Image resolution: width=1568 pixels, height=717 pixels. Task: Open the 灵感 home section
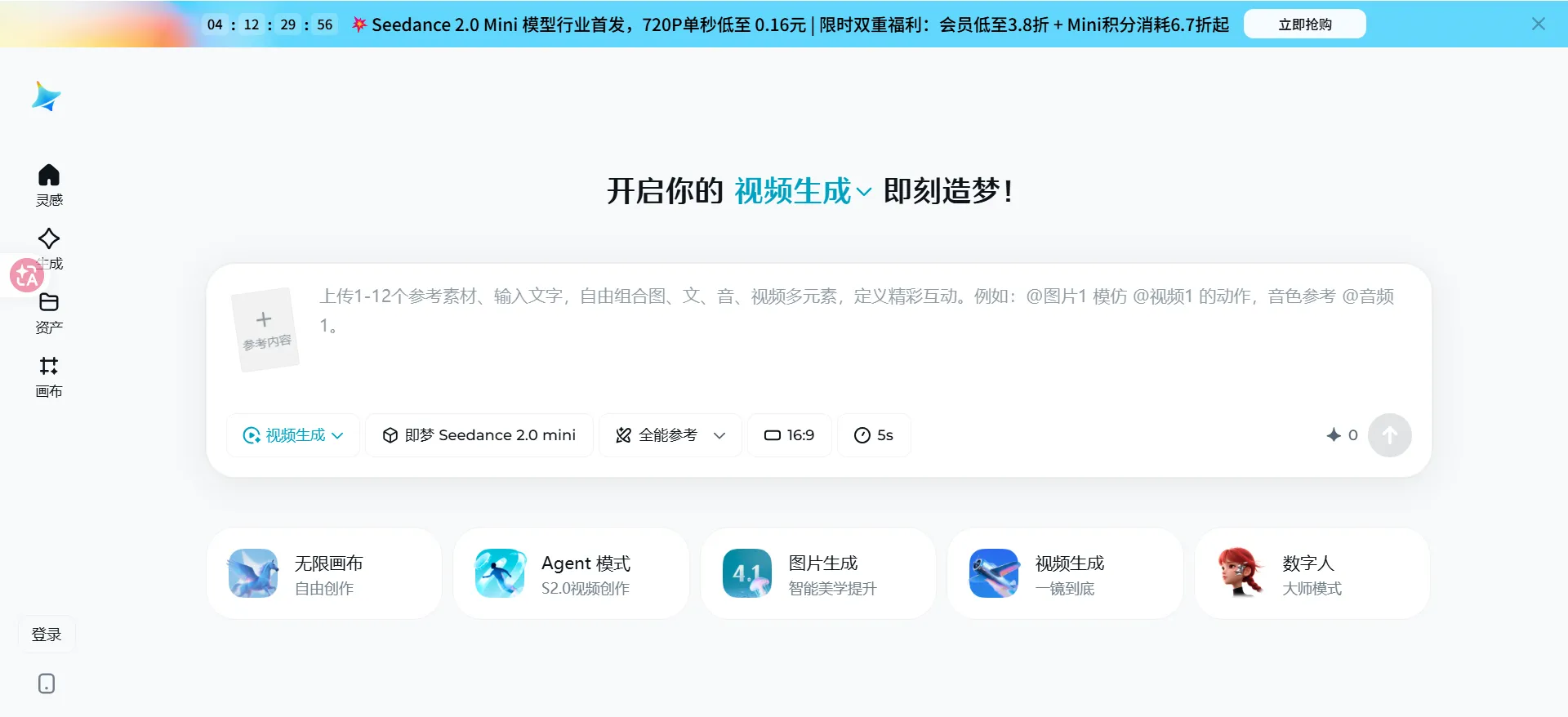tap(49, 185)
